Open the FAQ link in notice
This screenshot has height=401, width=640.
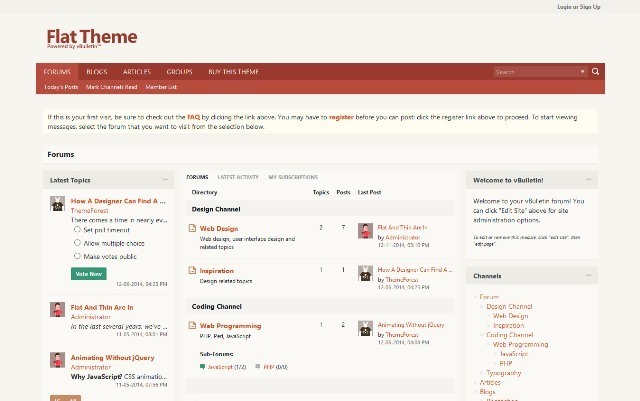193,117
